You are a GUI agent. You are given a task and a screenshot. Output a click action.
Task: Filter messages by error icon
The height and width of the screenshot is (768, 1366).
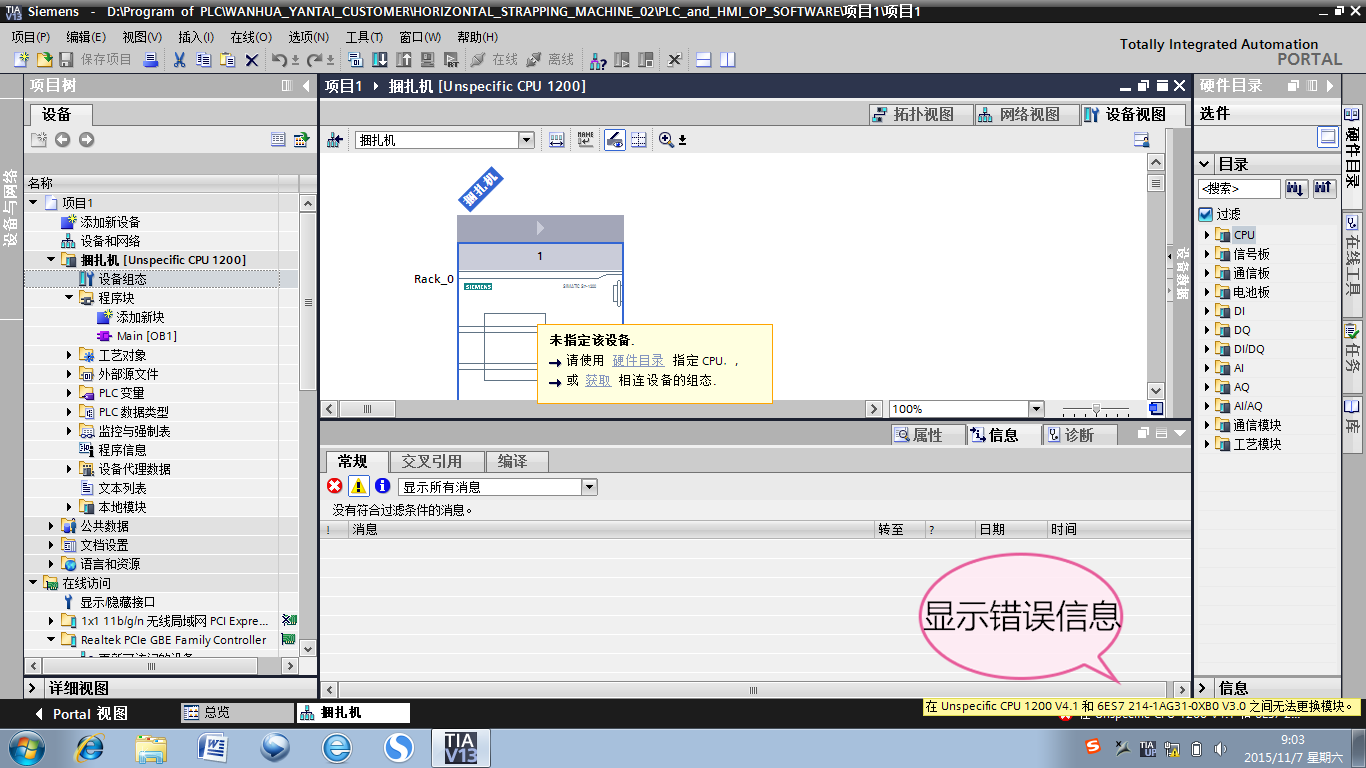pos(335,486)
